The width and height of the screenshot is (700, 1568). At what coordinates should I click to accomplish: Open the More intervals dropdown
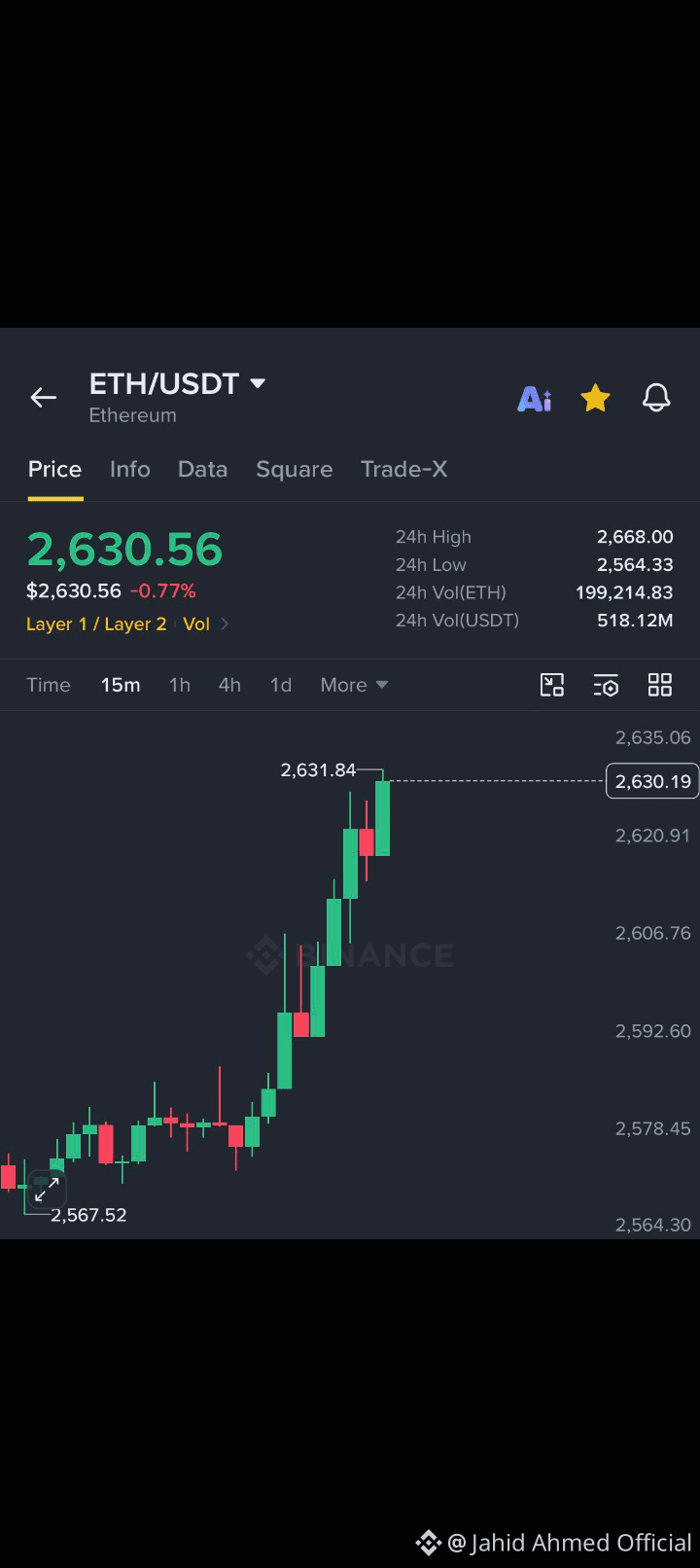click(x=354, y=685)
